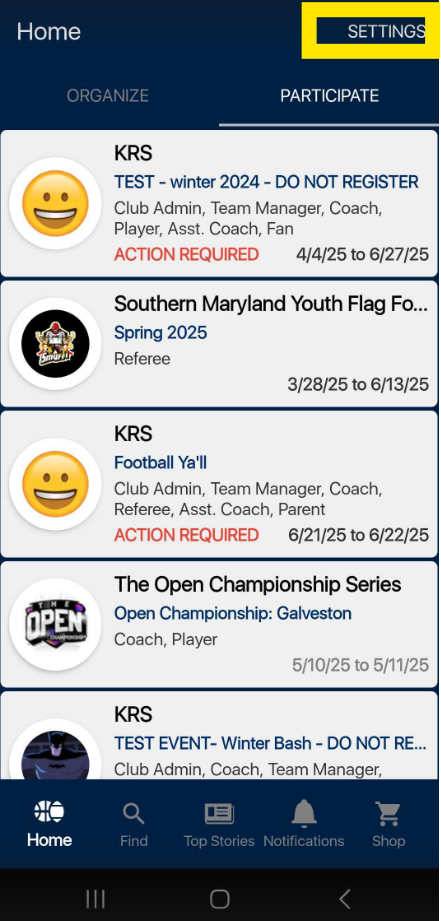
Task: Select the PARTICIPATE tab
Action: pyautogui.click(x=329, y=96)
